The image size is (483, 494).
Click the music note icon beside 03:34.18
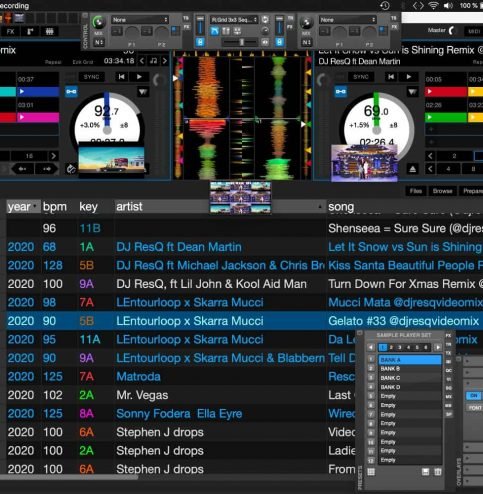pyautogui.click(x=153, y=61)
